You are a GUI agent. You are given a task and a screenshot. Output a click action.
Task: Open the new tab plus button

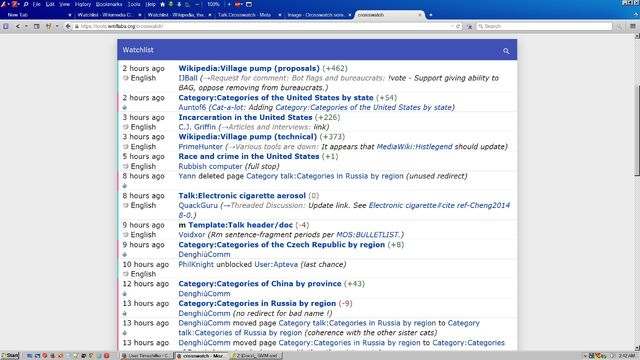click(x=431, y=15)
